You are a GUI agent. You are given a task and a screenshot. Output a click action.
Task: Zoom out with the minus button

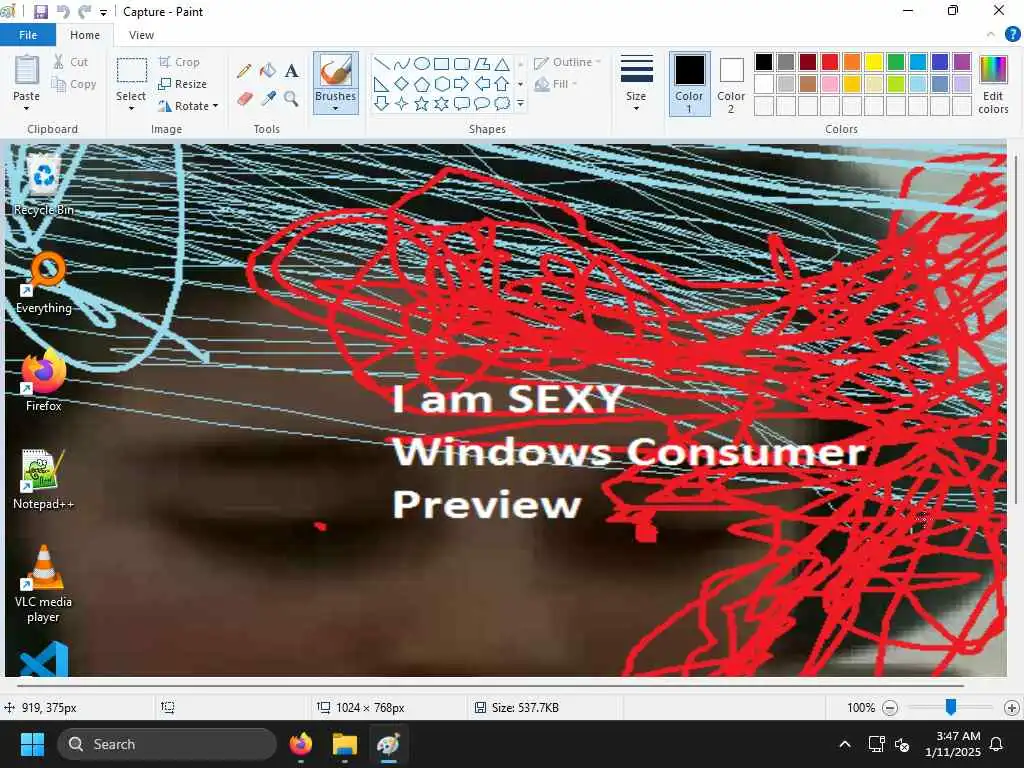click(889, 707)
